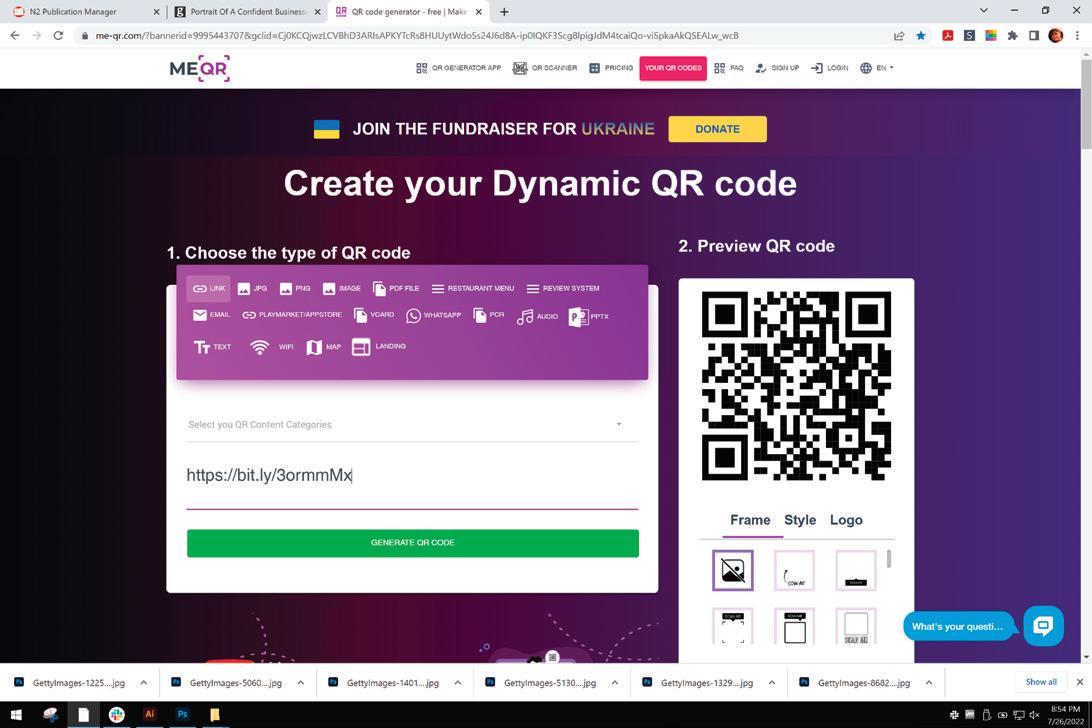Expand options for GettyImages-1225 download
This screenshot has height=728, width=1092.
(x=143, y=683)
